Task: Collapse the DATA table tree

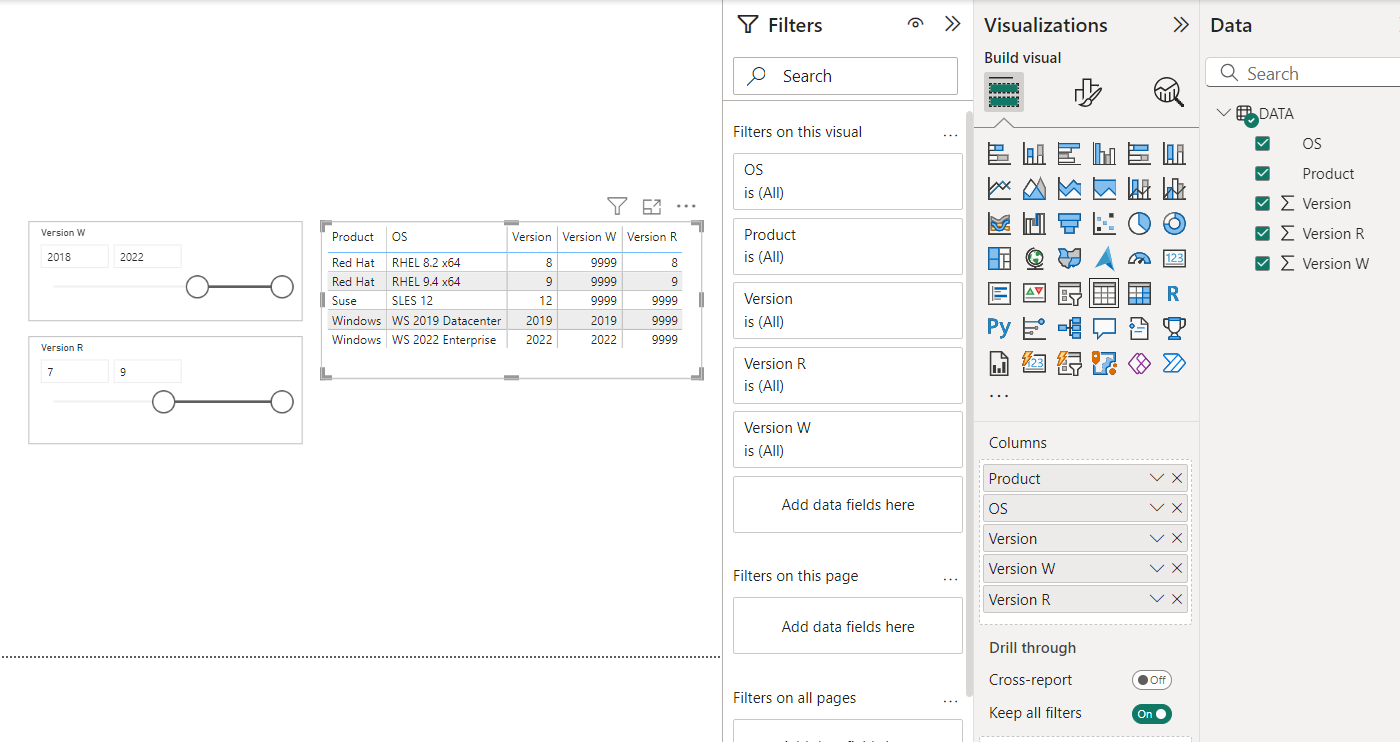Action: (1223, 113)
